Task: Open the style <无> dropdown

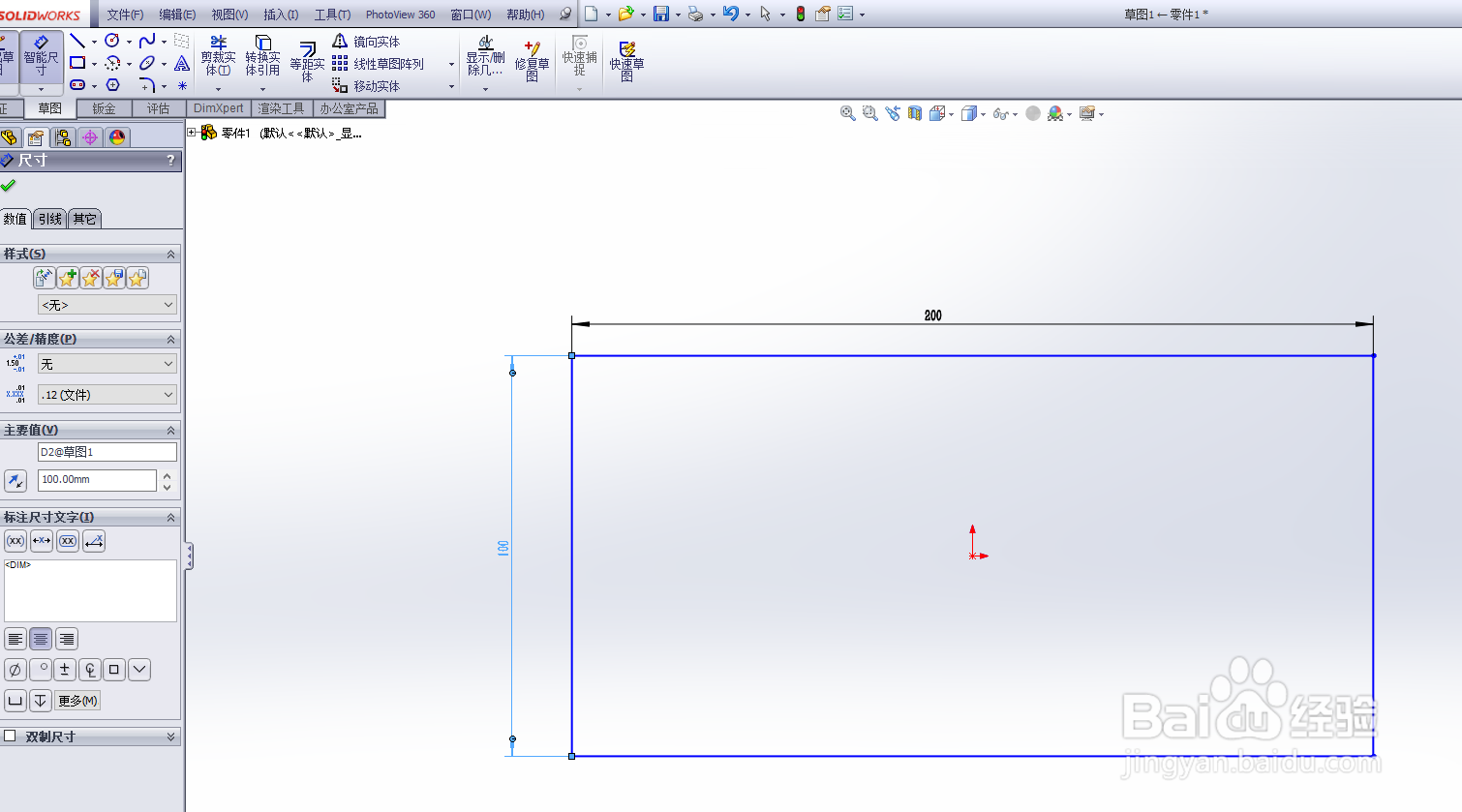Action: [x=107, y=305]
